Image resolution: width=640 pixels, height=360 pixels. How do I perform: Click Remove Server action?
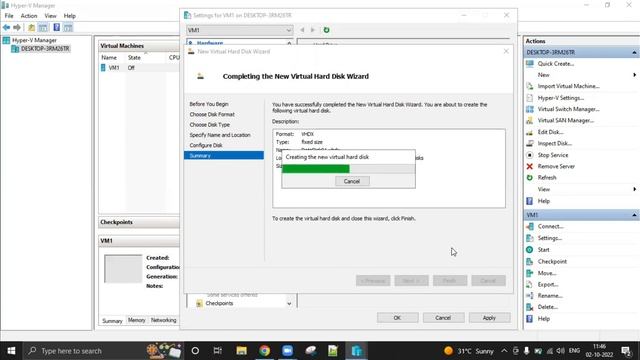[x=556, y=166]
